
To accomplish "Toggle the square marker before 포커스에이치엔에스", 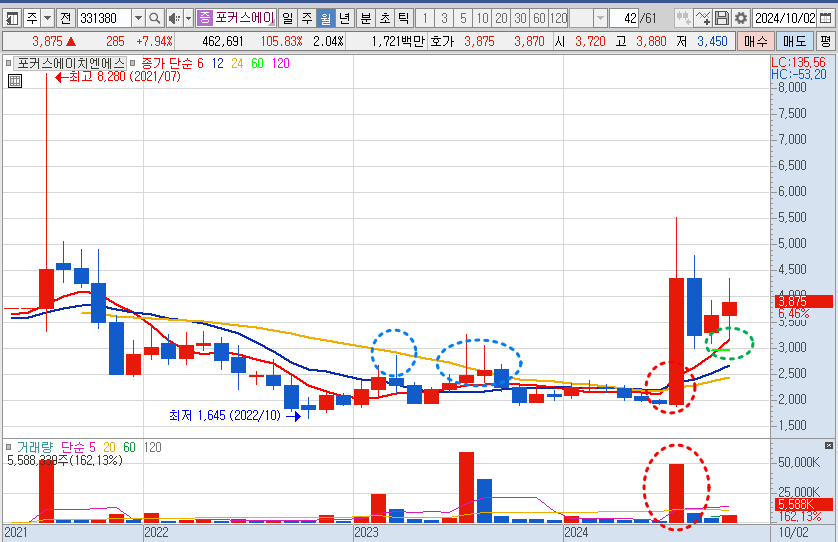I will coord(8,64).
